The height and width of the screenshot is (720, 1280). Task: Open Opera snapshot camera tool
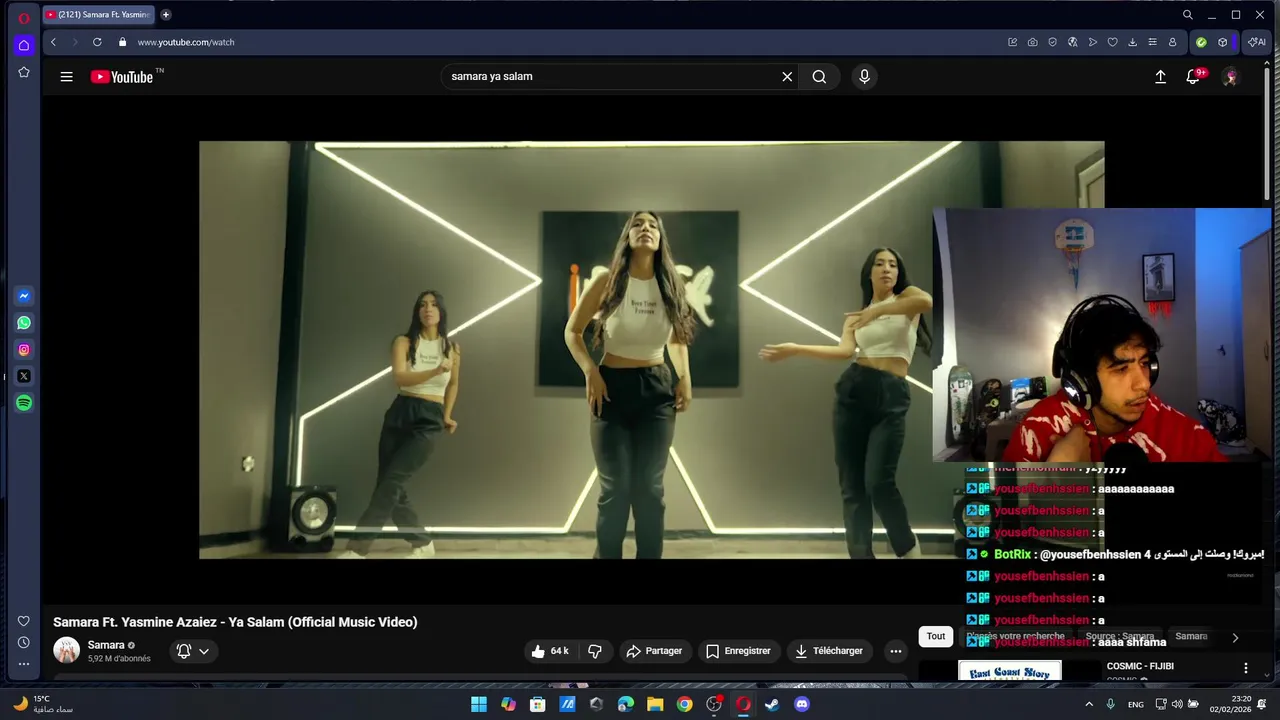click(1032, 42)
